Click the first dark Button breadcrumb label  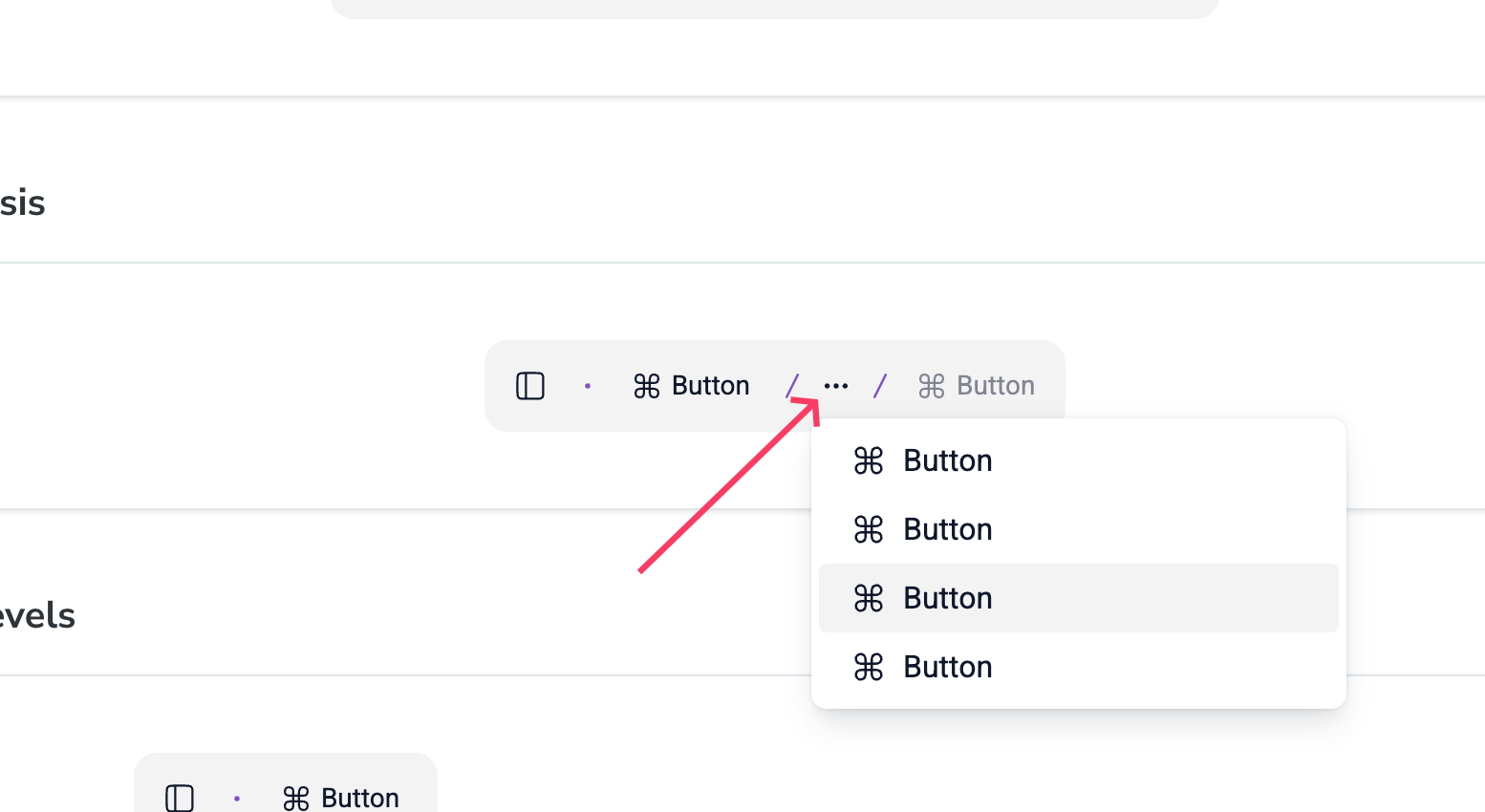[x=711, y=386]
